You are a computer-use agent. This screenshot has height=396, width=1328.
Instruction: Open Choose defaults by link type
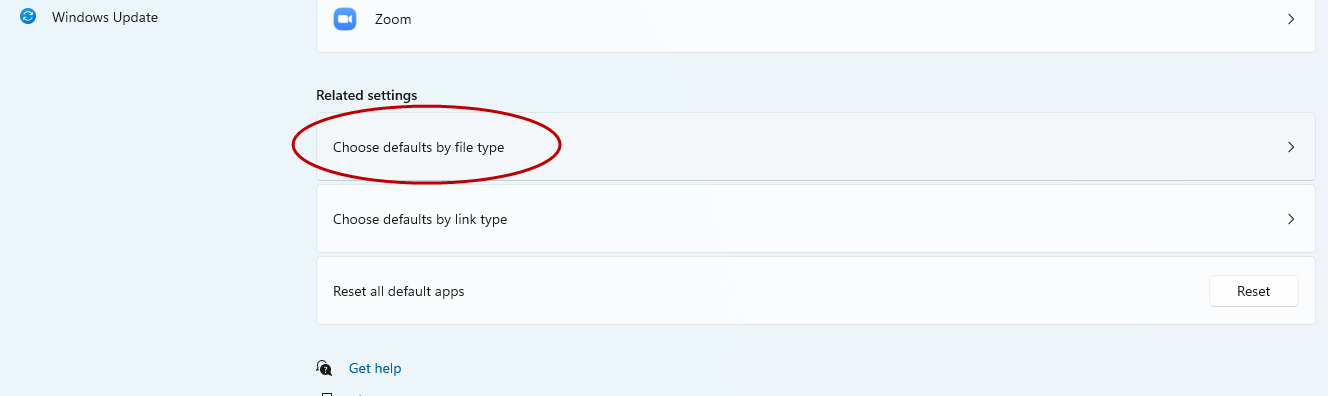816,219
